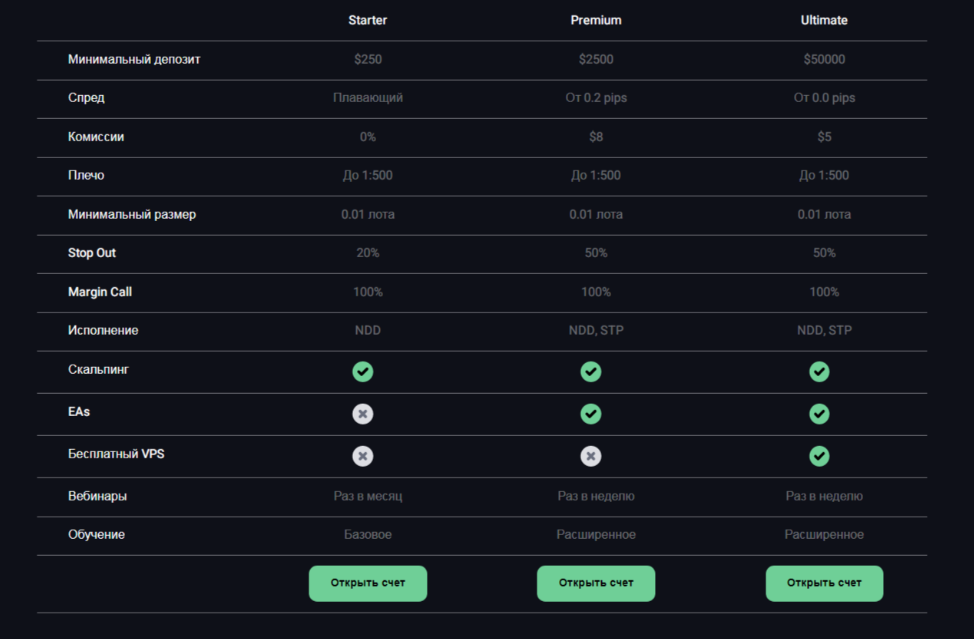Click the green checkmark for Скальпинг in Starter
This screenshot has width=974, height=639.
point(363,371)
